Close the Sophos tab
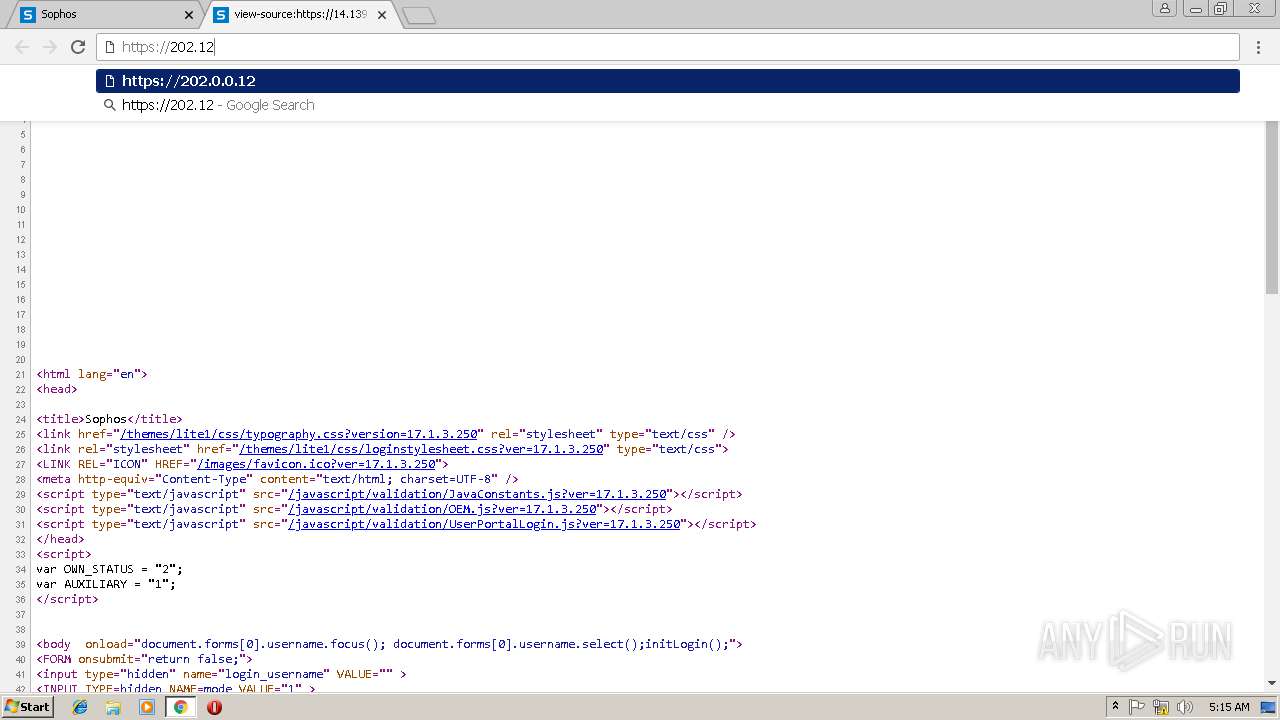 189,15
